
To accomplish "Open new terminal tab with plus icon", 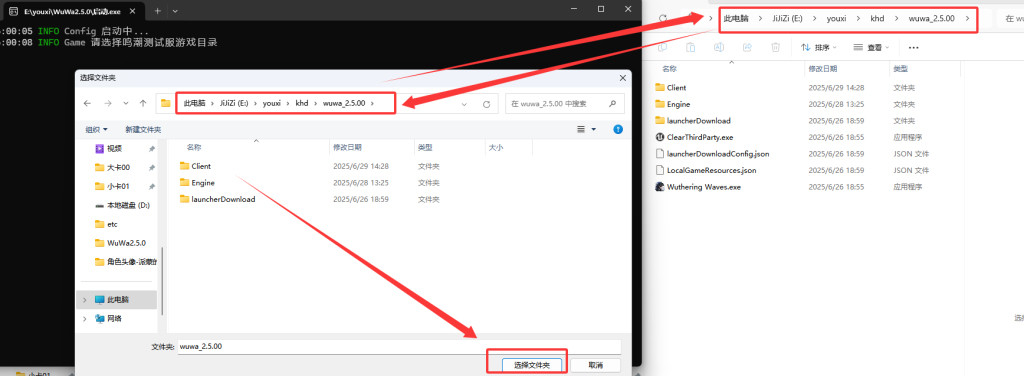I will pyautogui.click(x=157, y=11).
